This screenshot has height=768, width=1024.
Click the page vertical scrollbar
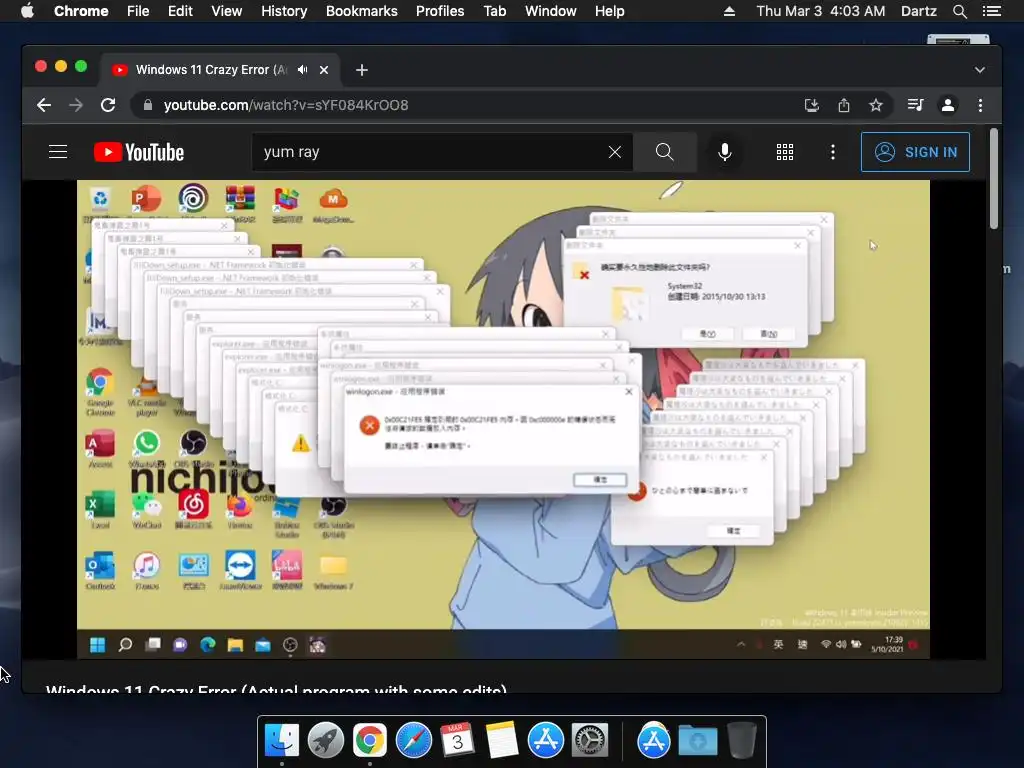[x=994, y=180]
